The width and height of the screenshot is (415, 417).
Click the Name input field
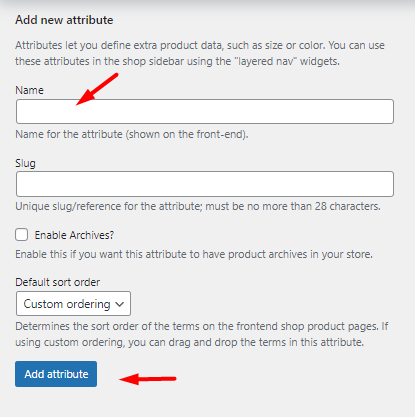(205, 111)
